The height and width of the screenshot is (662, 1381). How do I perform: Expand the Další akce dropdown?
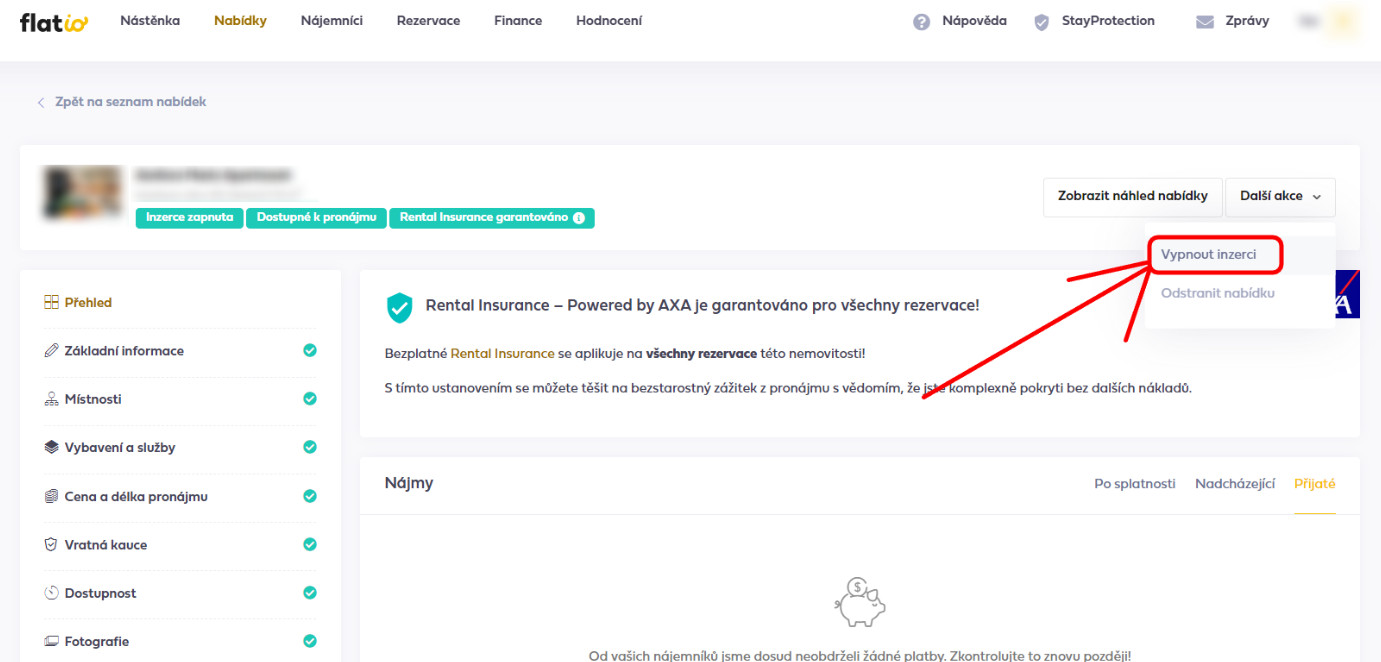(1280, 197)
